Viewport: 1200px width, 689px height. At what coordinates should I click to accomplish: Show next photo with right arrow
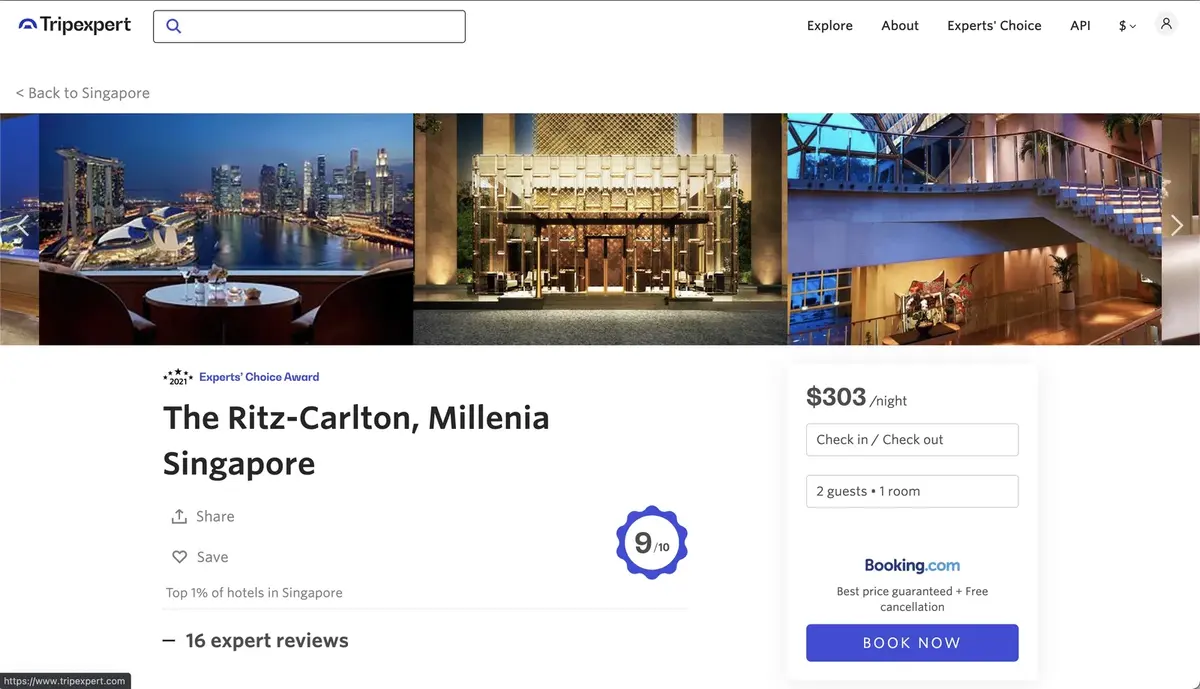(1177, 225)
